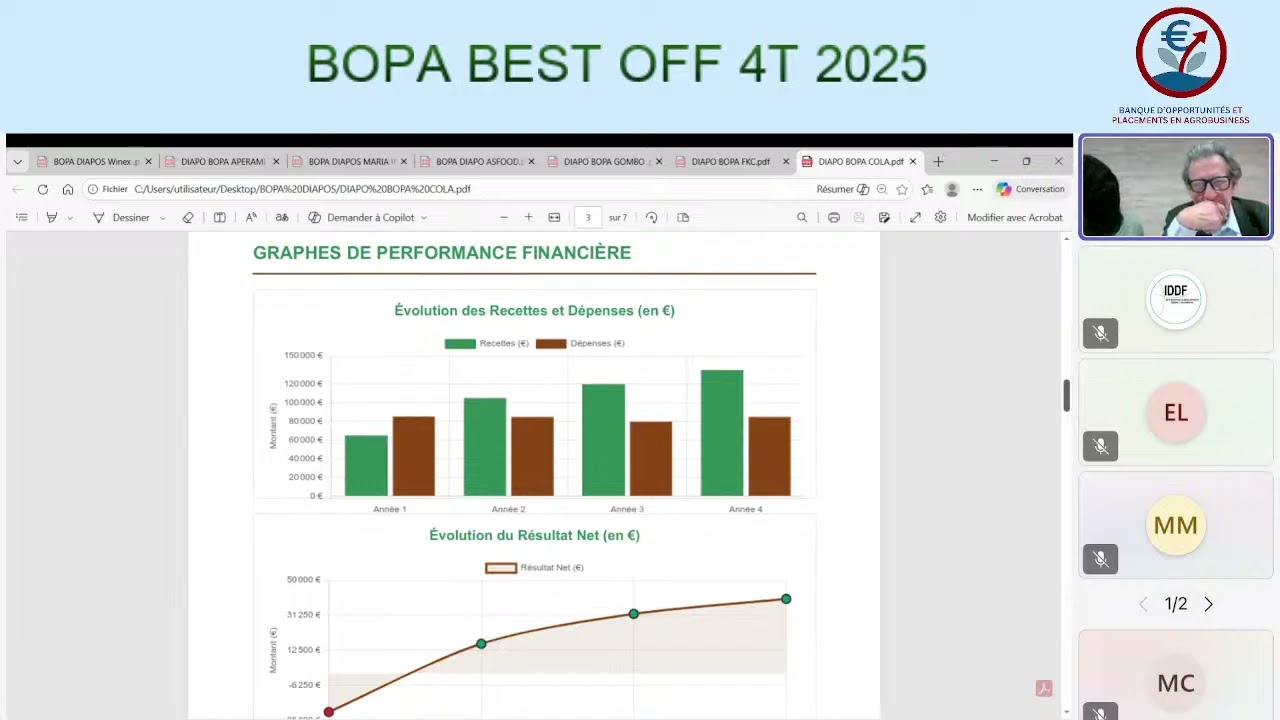Click the Acrobat floating icon
The width and height of the screenshot is (1280, 720).
point(1044,688)
